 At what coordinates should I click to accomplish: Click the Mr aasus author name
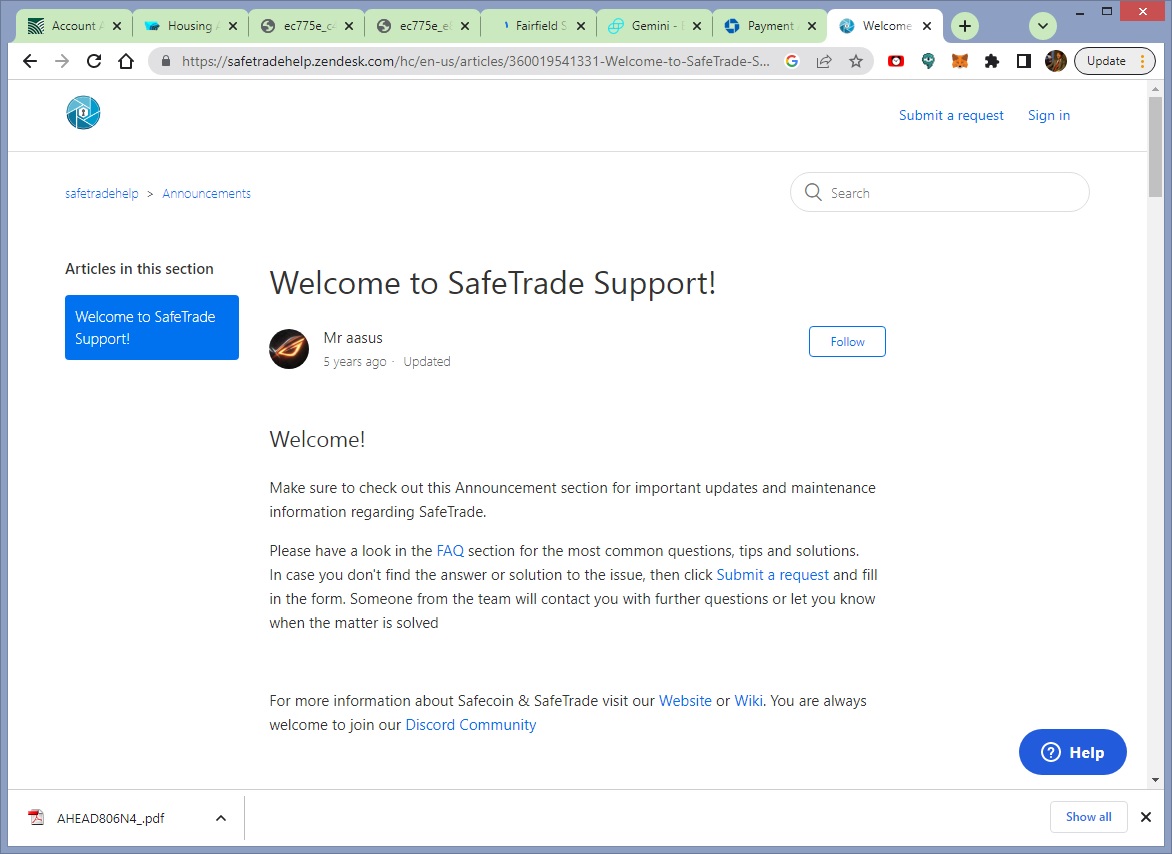click(x=353, y=338)
